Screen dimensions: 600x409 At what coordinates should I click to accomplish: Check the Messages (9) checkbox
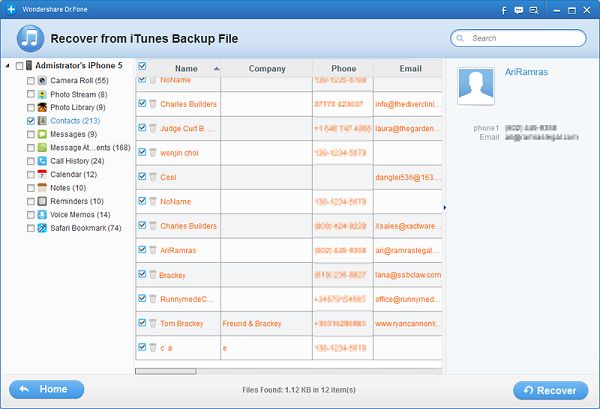click(31, 134)
